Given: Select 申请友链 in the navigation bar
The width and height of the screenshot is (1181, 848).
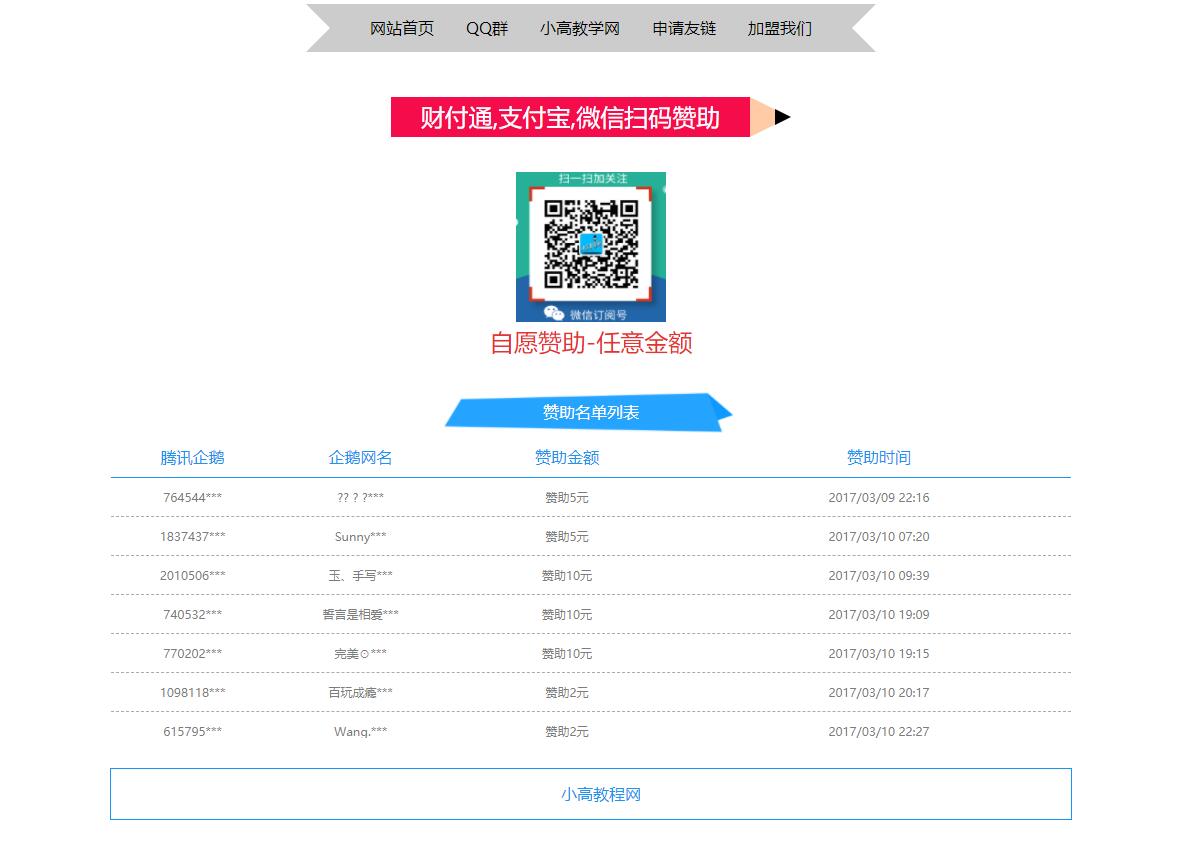Looking at the screenshot, I should click(x=684, y=29).
